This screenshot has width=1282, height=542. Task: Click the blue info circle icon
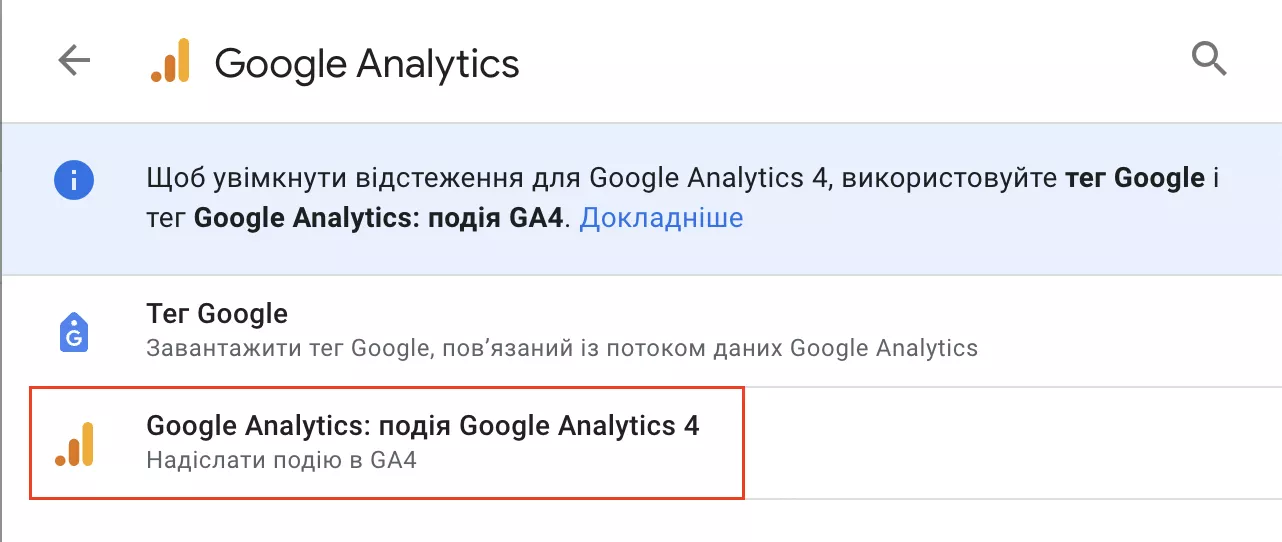tap(74, 180)
